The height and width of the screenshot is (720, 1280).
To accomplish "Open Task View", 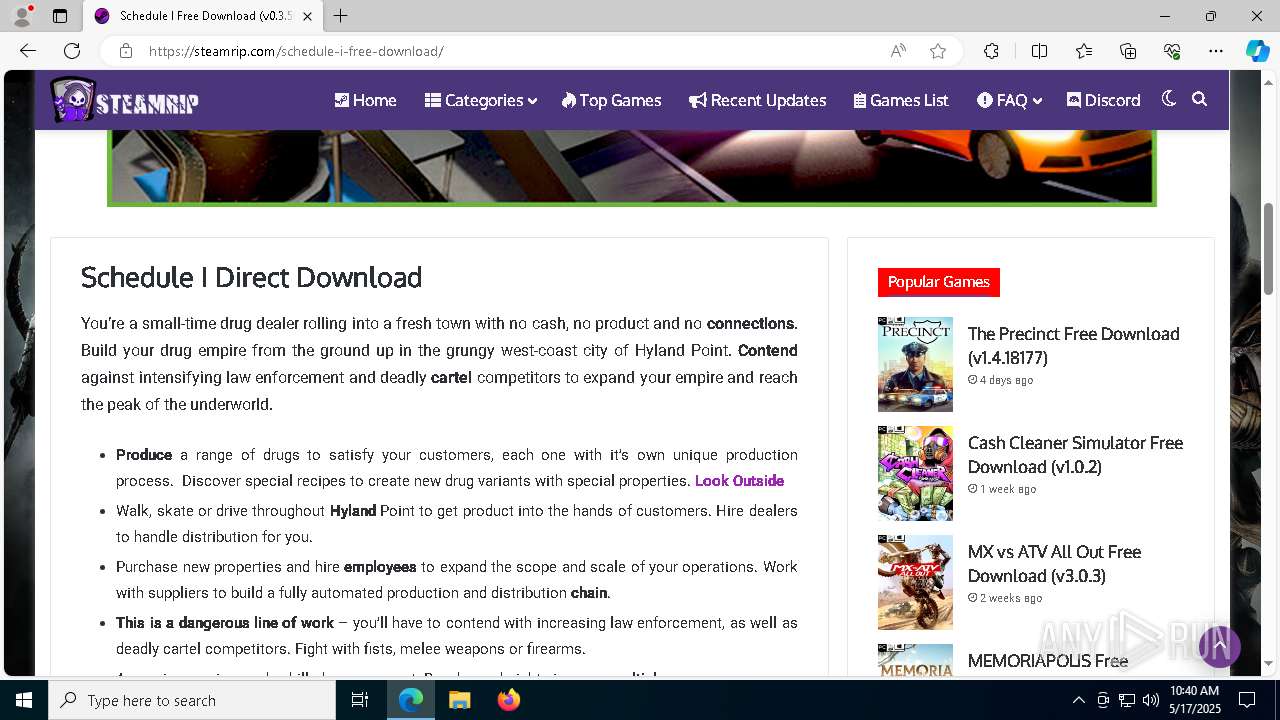I will tap(360, 700).
